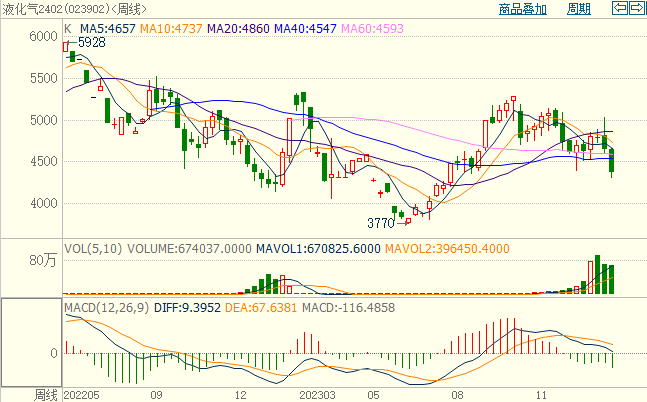
Task: Click the right arrow navigation icon
Action: 636,9
